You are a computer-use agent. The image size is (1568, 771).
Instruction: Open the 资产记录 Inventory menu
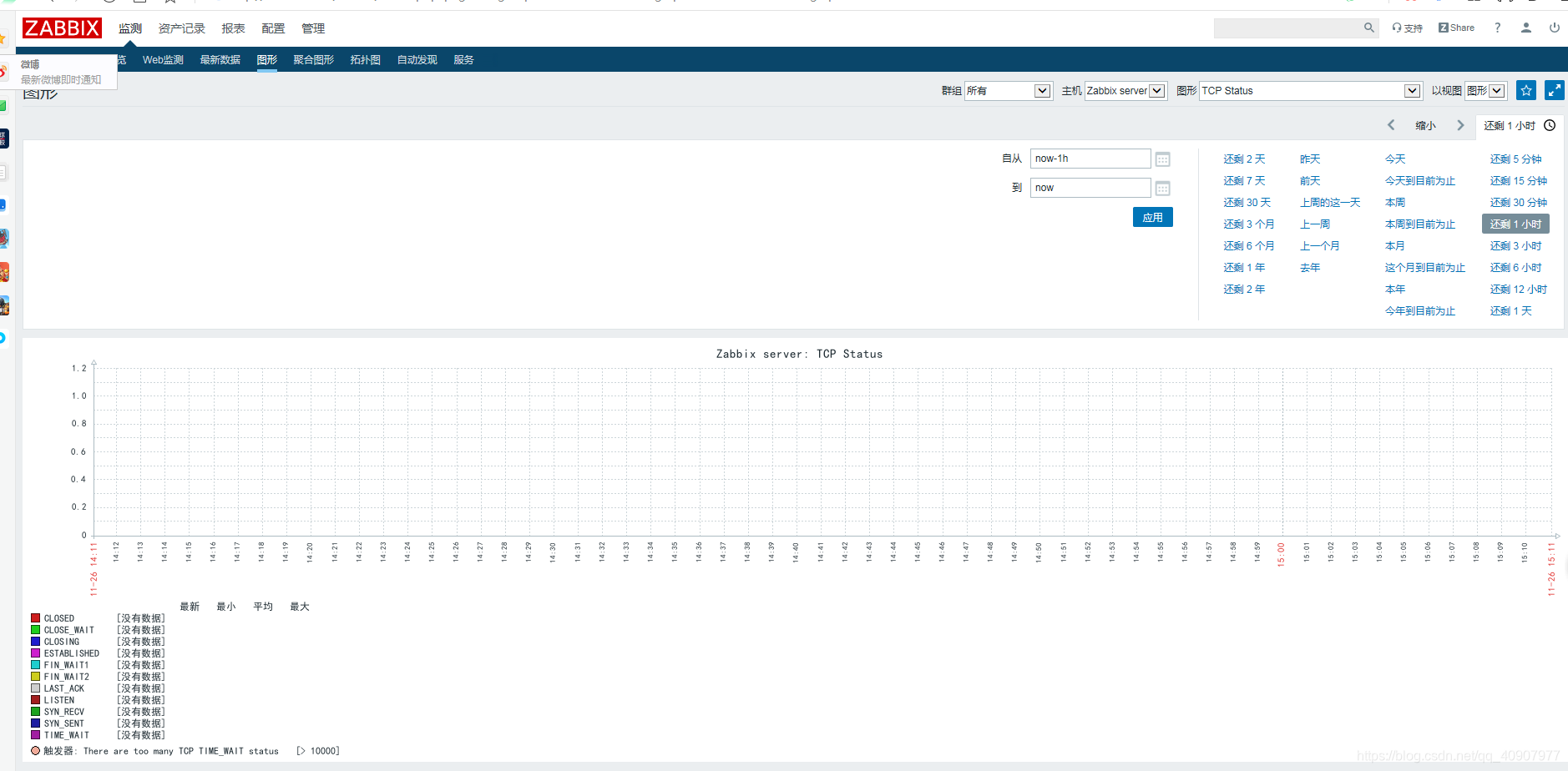(182, 28)
